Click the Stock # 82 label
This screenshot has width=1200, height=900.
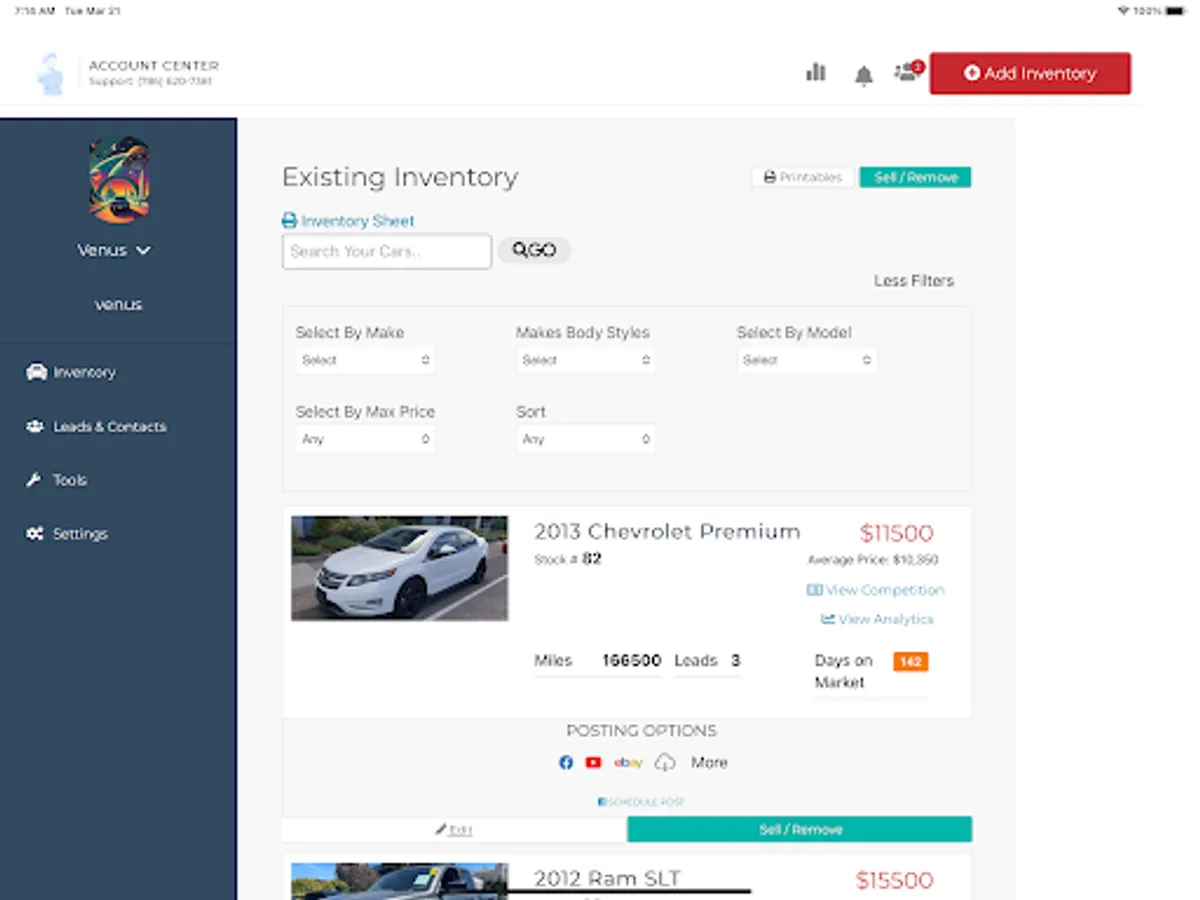tap(568, 559)
